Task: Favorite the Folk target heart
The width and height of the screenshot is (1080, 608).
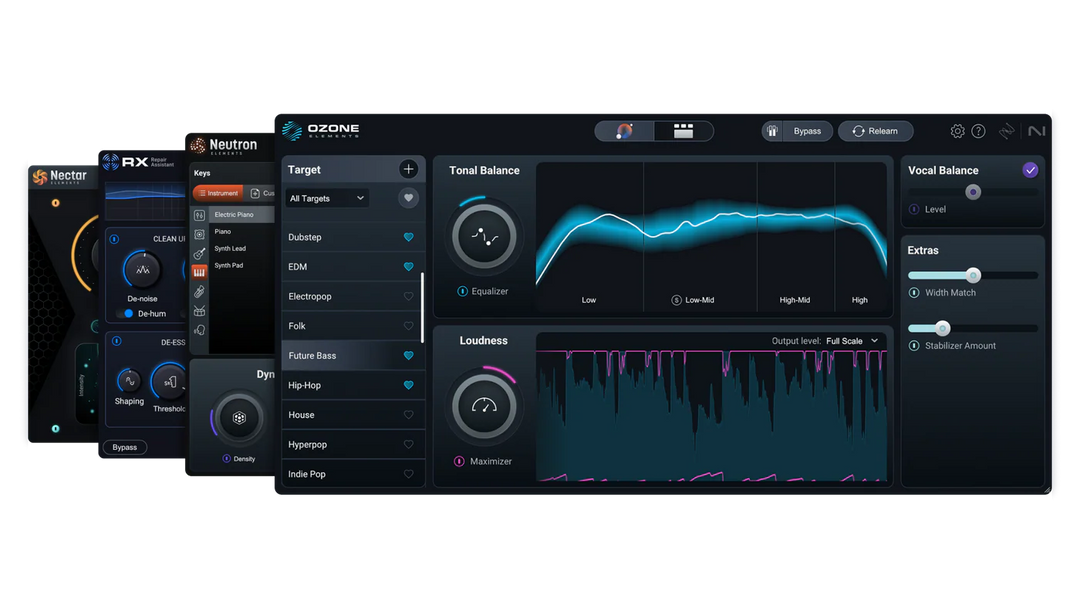Action: point(408,326)
